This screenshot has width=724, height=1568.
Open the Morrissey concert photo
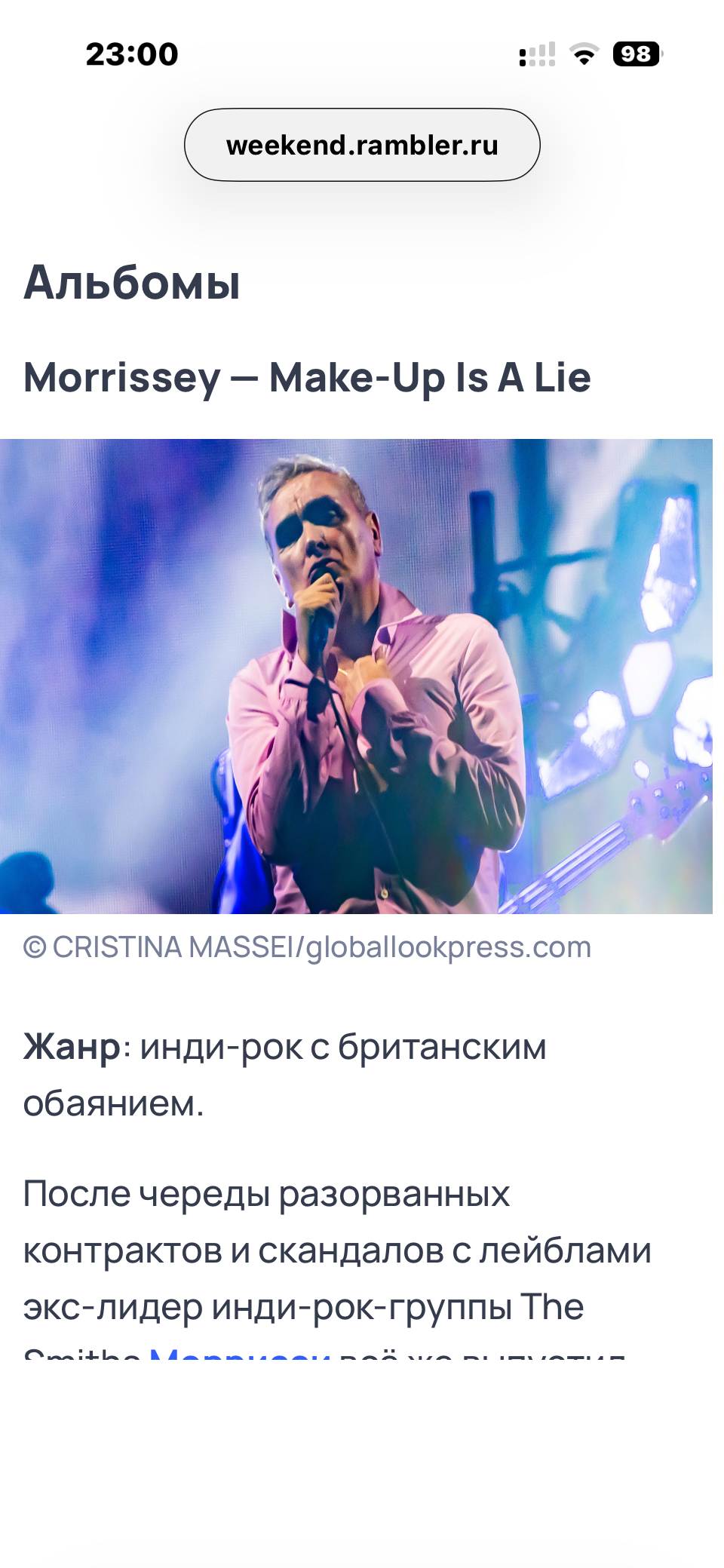click(x=356, y=676)
